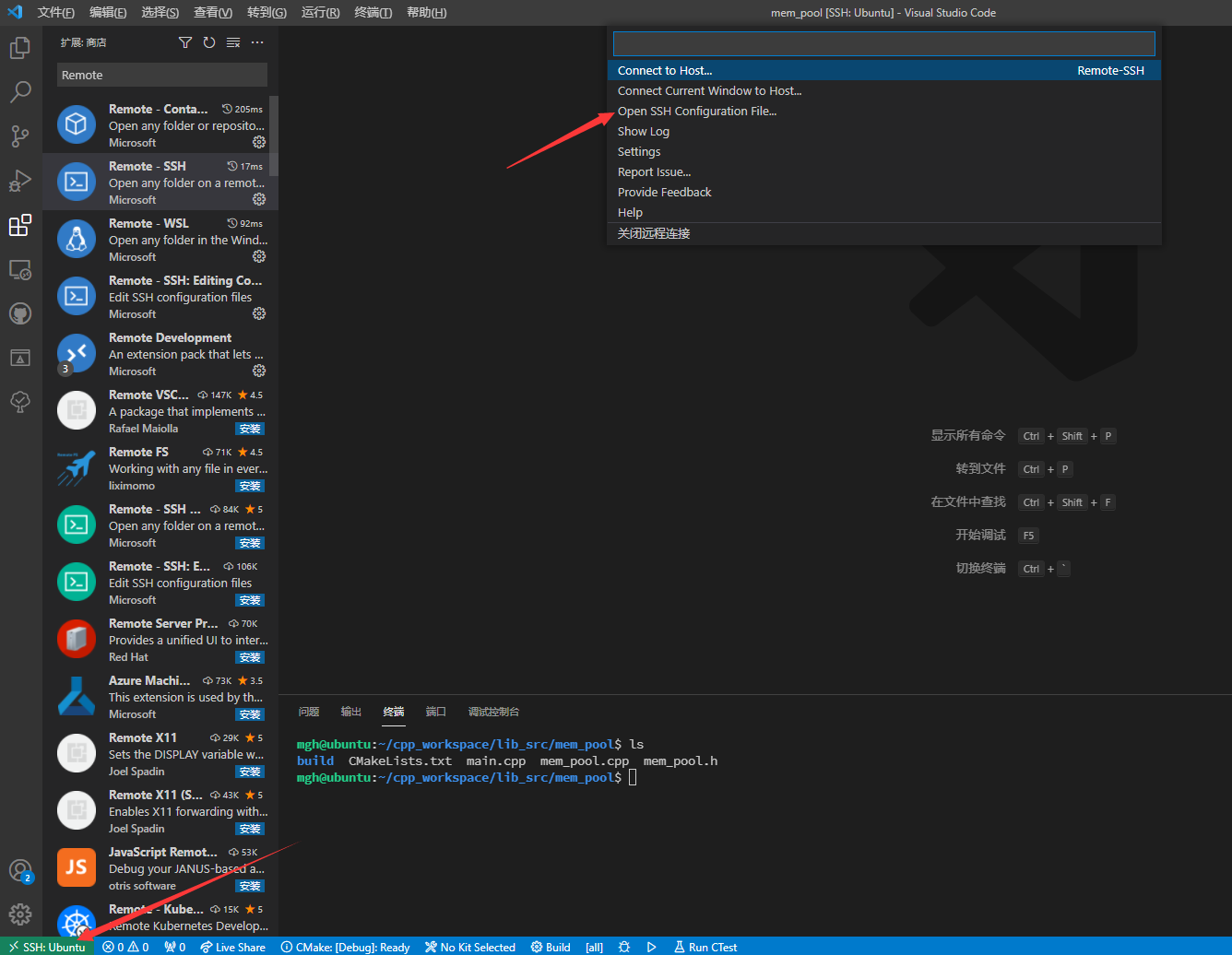This screenshot has width=1232, height=955.
Task: Open the GitHub icon in activity bar
Action: 20,313
